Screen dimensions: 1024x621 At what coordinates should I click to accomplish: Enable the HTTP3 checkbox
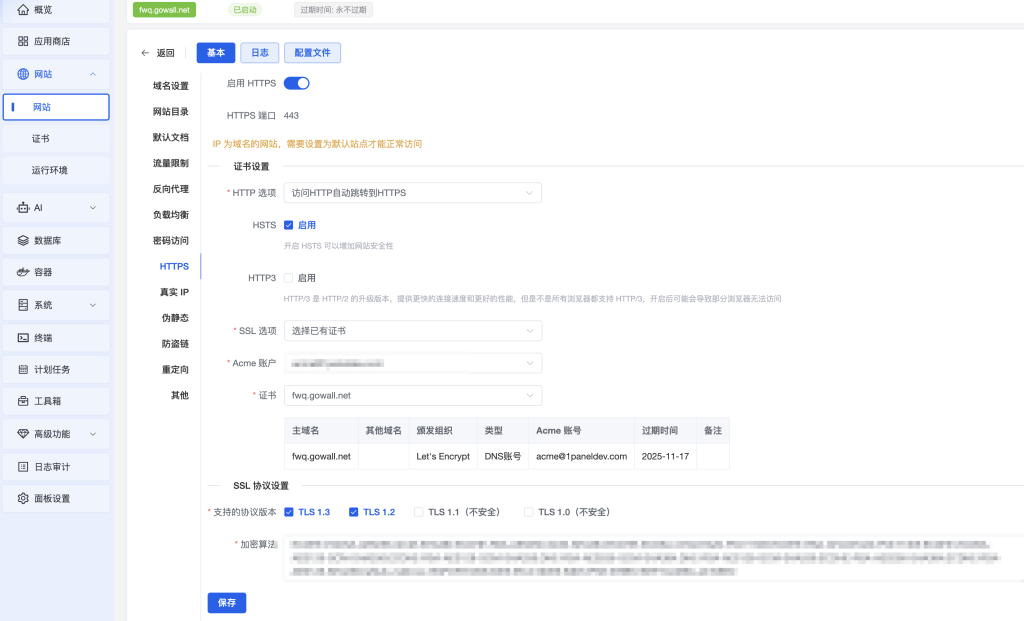[288, 278]
